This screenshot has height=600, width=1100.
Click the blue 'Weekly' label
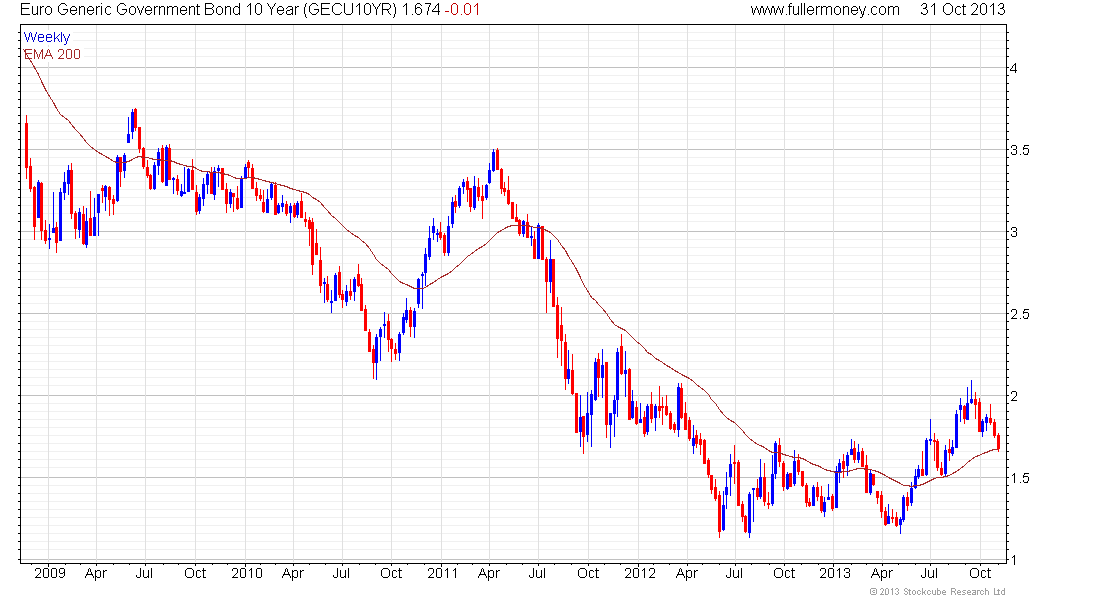[x=47, y=37]
